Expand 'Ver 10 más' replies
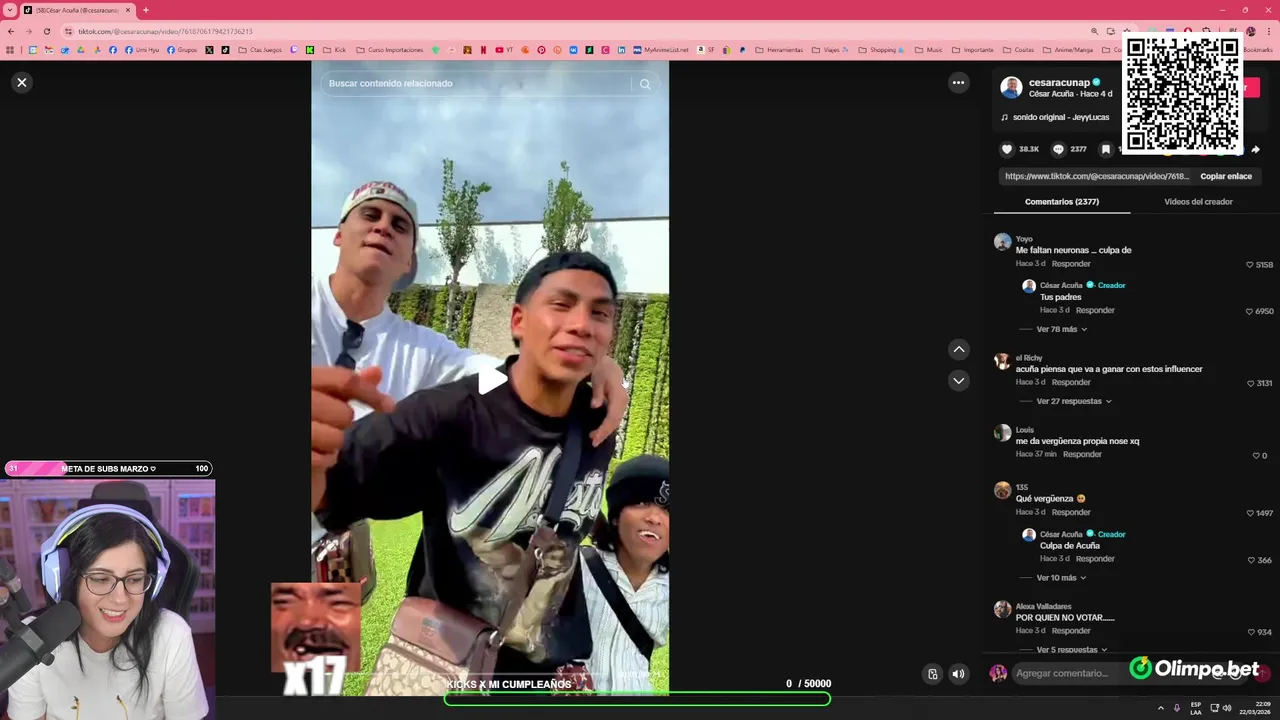The height and width of the screenshot is (720, 1280). pyautogui.click(x=1061, y=578)
